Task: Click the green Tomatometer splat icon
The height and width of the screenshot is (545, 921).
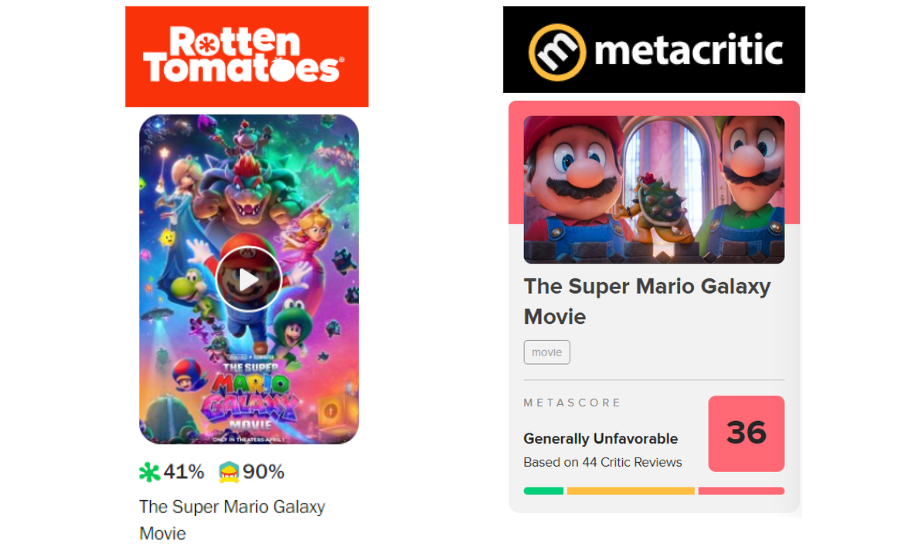Action: coord(149,472)
